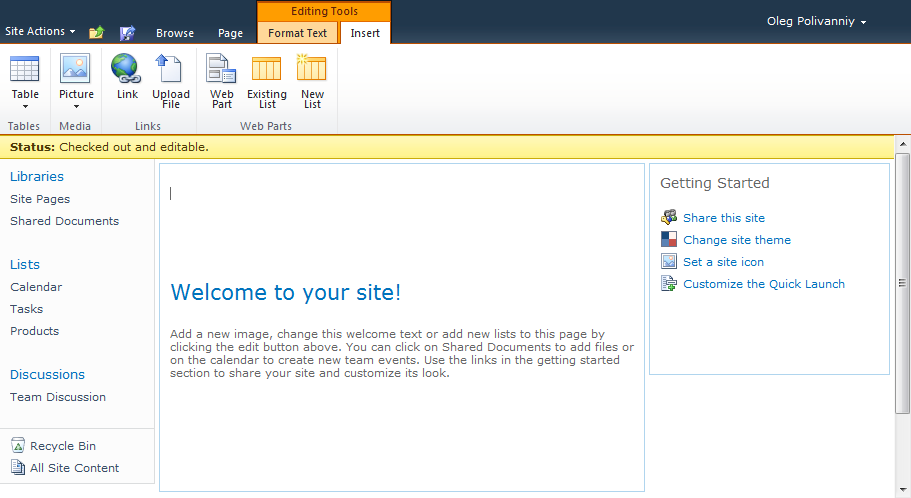Screen dimensions: 911x498
Task: Click the Navigate Up folder icon
Action: click(x=96, y=33)
